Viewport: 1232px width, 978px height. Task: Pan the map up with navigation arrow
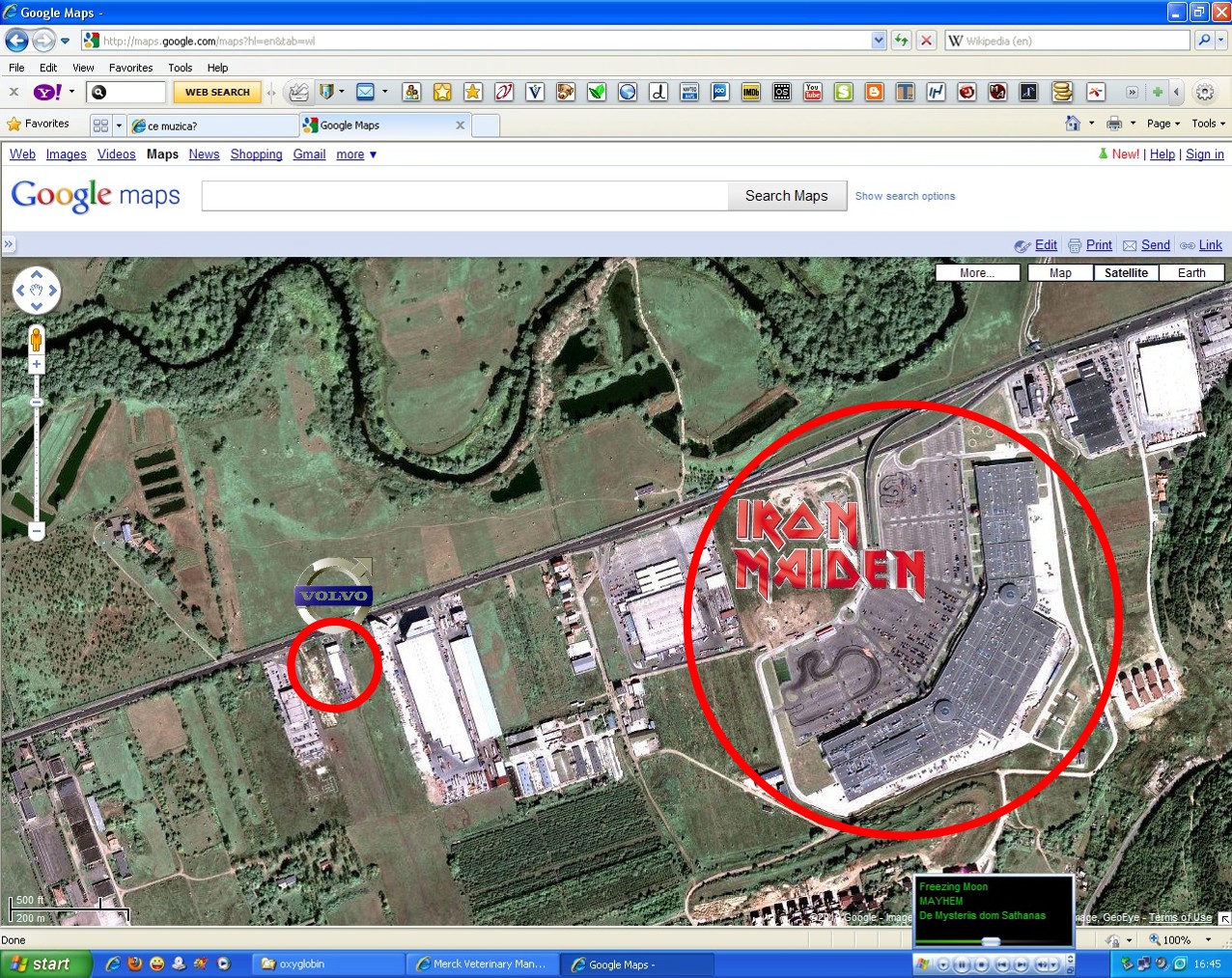click(x=37, y=274)
